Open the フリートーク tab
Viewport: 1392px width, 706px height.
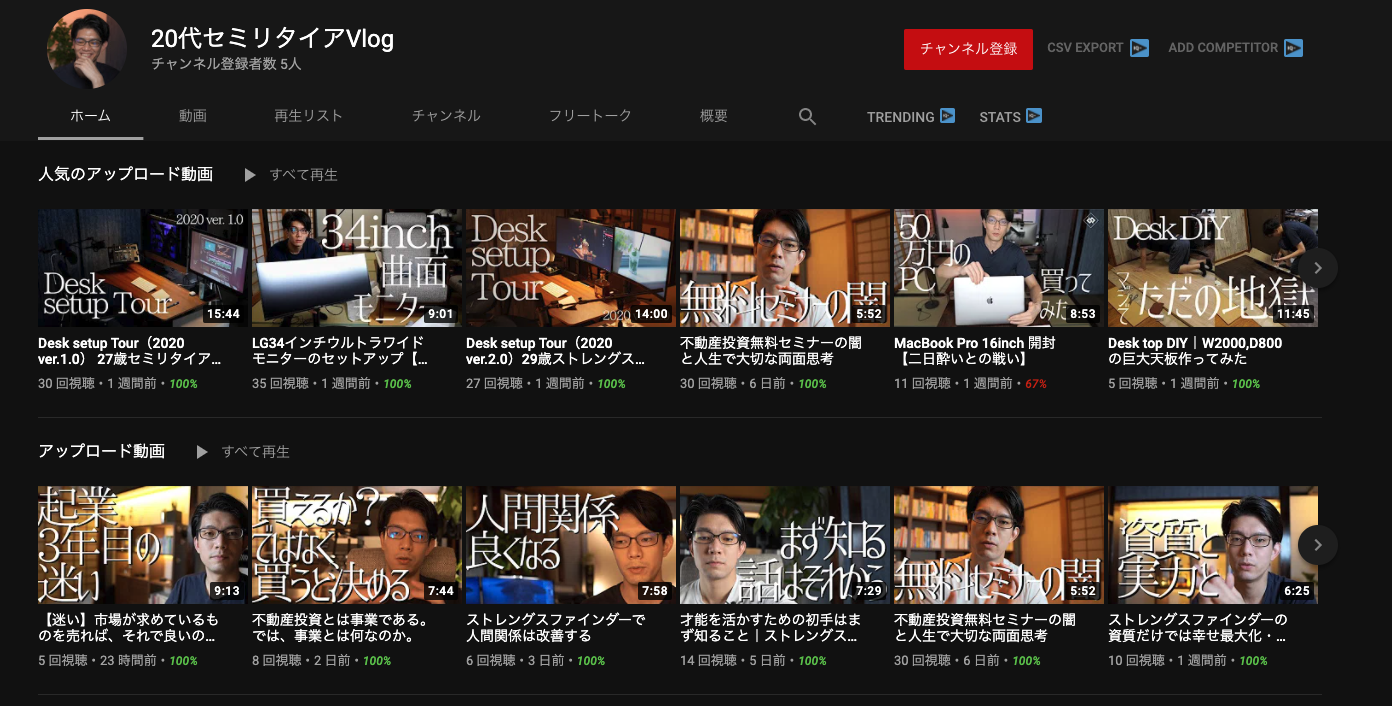click(590, 116)
